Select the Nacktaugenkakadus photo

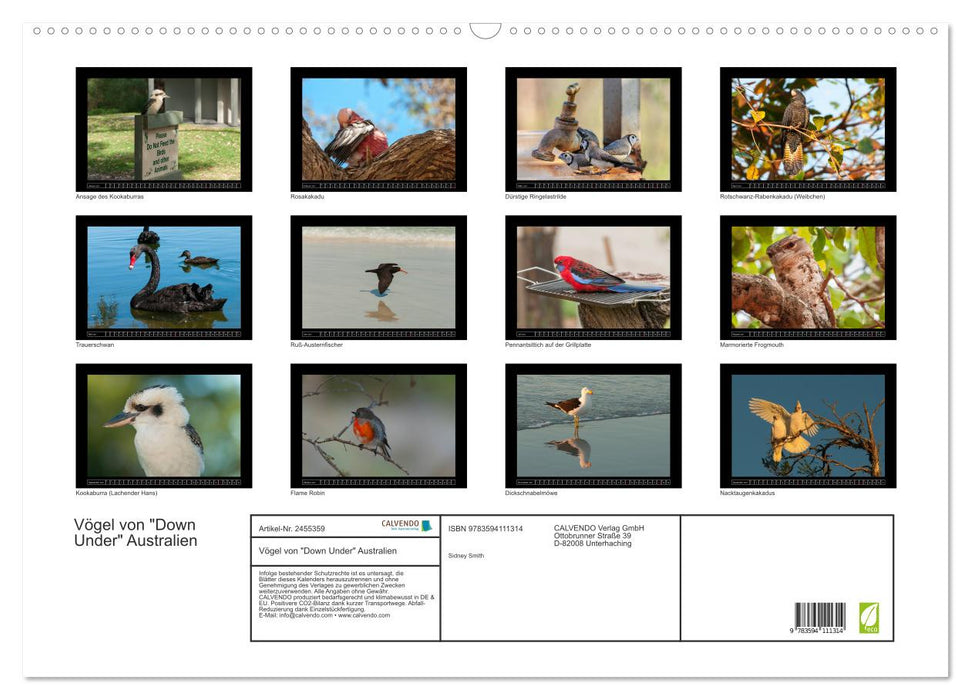pyautogui.click(x=808, y=426)
